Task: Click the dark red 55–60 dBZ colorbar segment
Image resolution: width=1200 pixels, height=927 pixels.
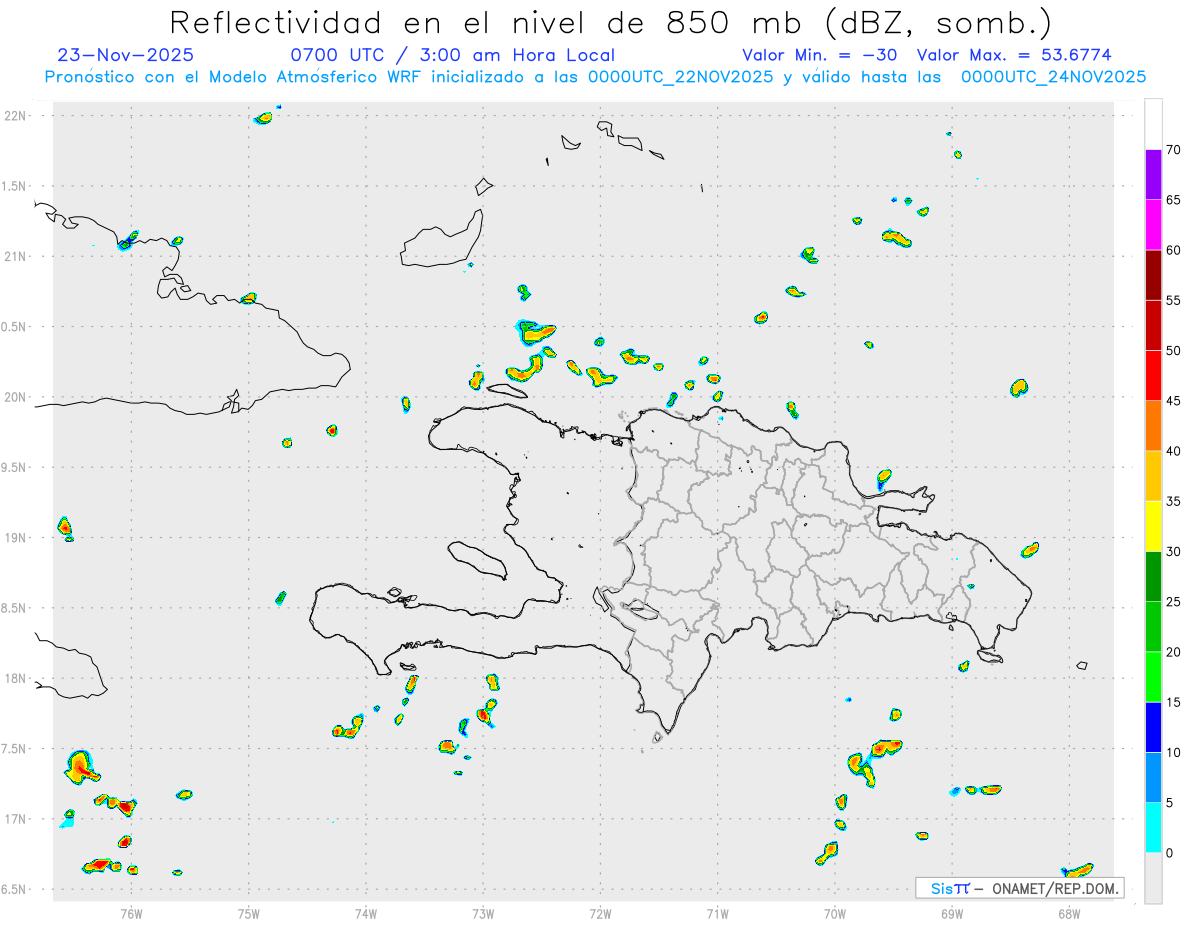Action: 1153,275
